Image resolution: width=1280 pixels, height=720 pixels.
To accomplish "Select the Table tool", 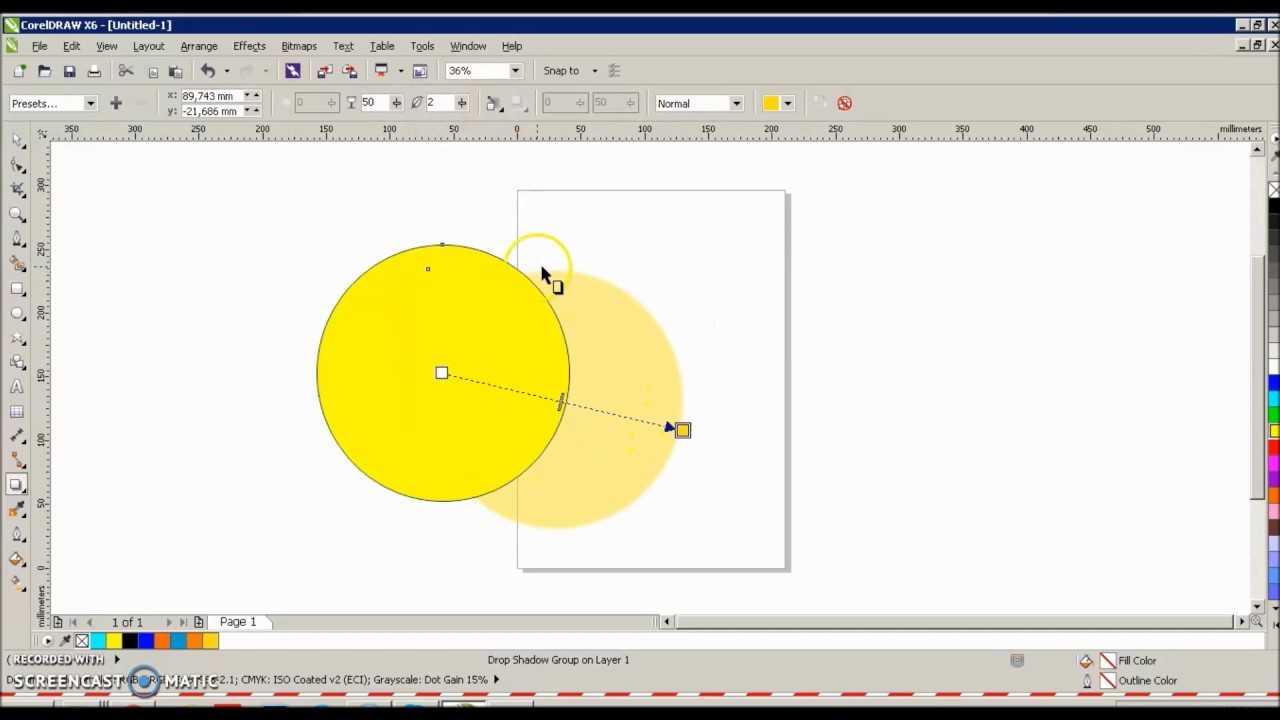I will coord(17,412).
